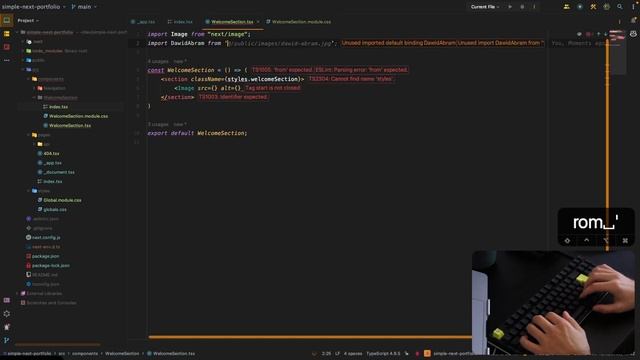Open Search Everywhere magnifier
Image resolution: width=640 pixels, height=360 pixels.
pos(620,7)
